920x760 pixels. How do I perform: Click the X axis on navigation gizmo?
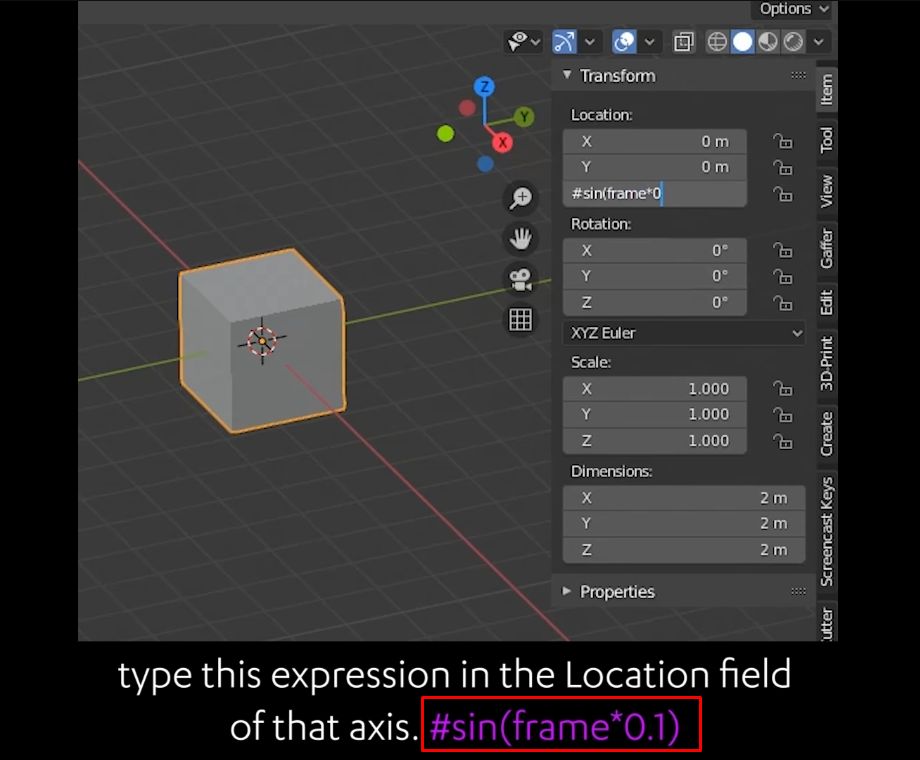[502, 142]
